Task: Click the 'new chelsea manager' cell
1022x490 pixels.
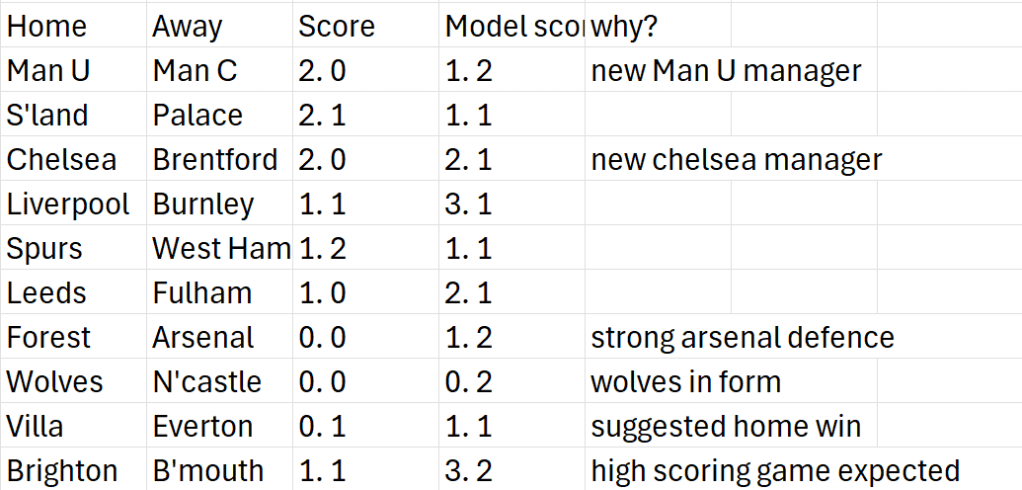Action: pos(736,160)
